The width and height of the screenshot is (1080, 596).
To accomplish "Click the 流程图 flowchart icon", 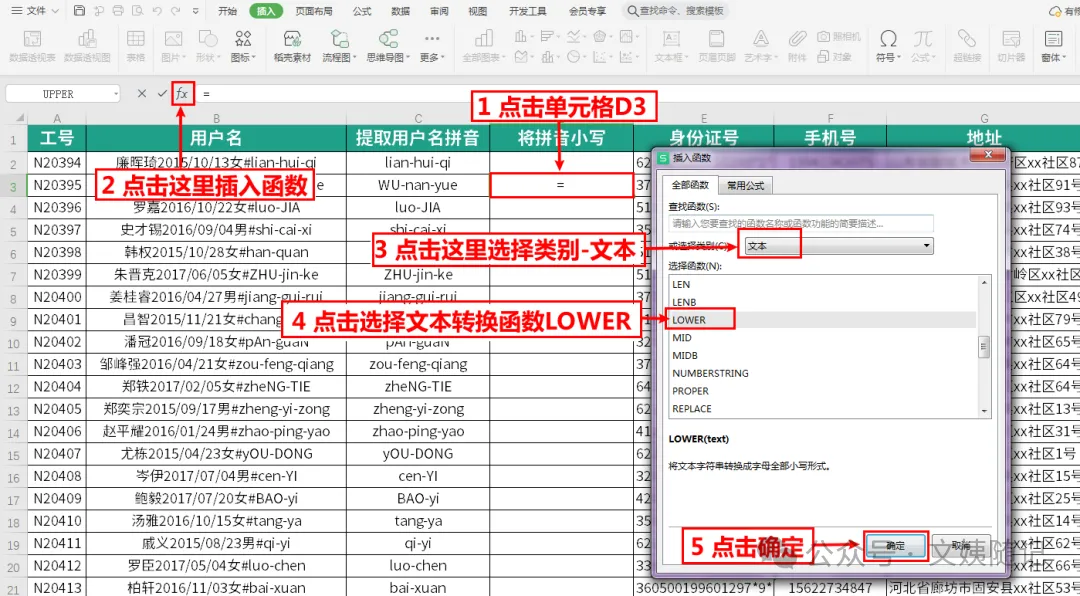I will click(x=339, y=45).
